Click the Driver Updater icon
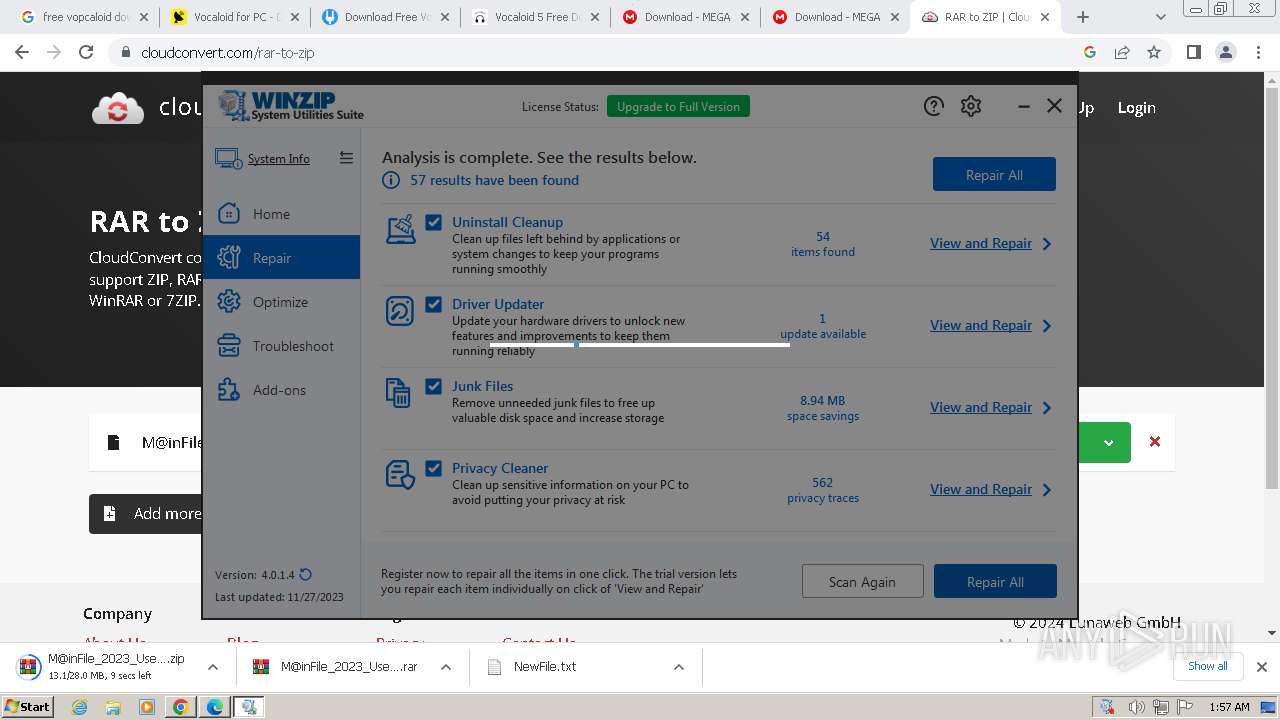The height and width of the screenshot is (720, 1280). [x=400, y=311]
